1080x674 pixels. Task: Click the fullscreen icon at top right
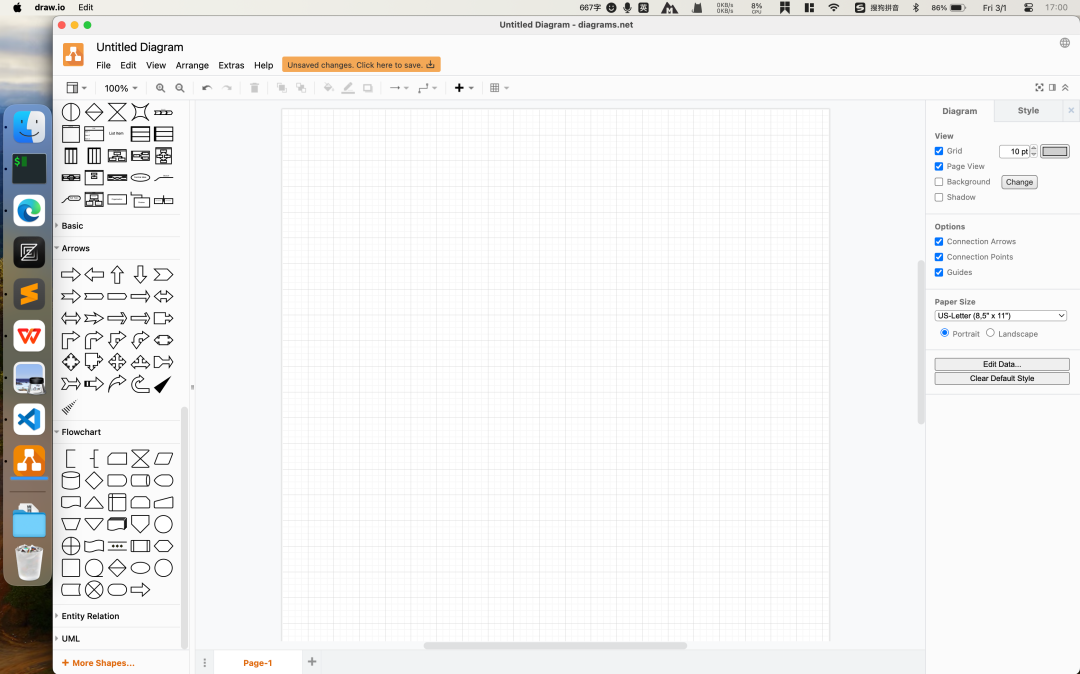[1039, 88]
